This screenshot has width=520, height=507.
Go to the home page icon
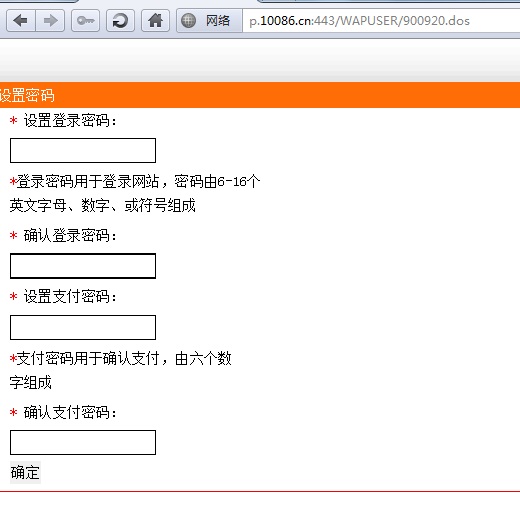pyautogui.click(x=155, y=21)
